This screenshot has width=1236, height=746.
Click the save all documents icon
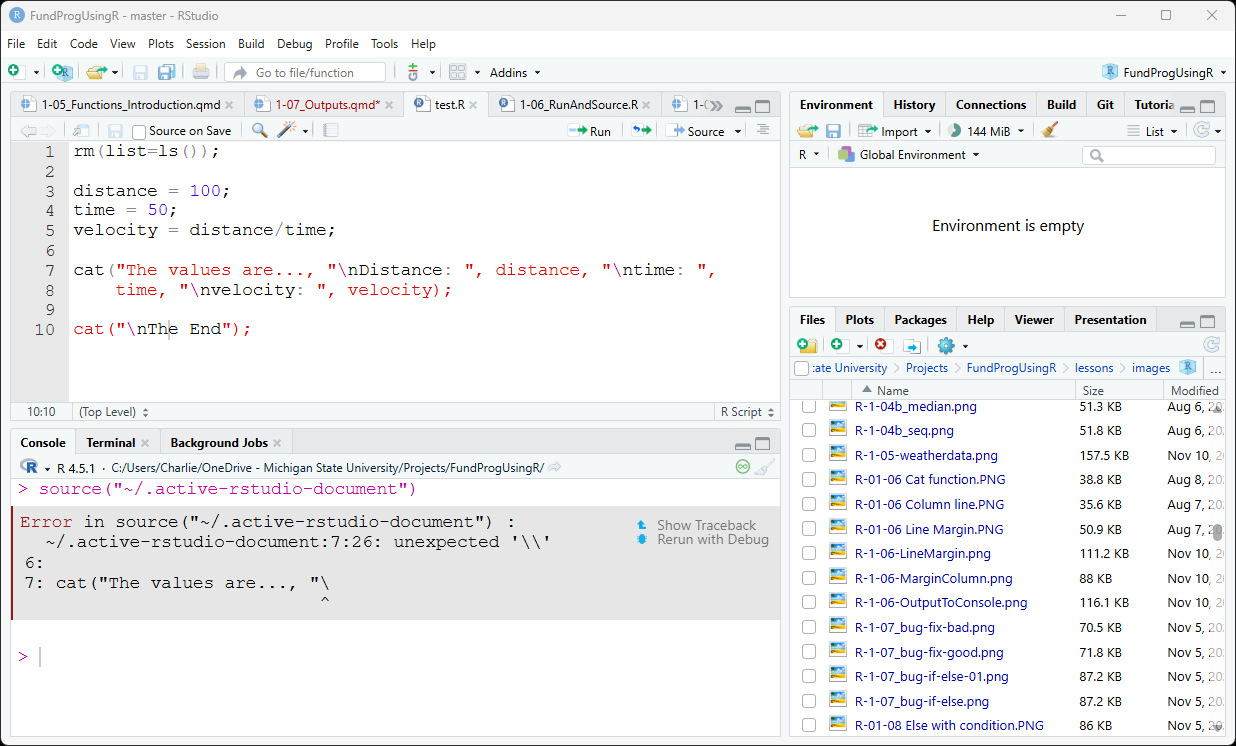(x=167, y=72)
